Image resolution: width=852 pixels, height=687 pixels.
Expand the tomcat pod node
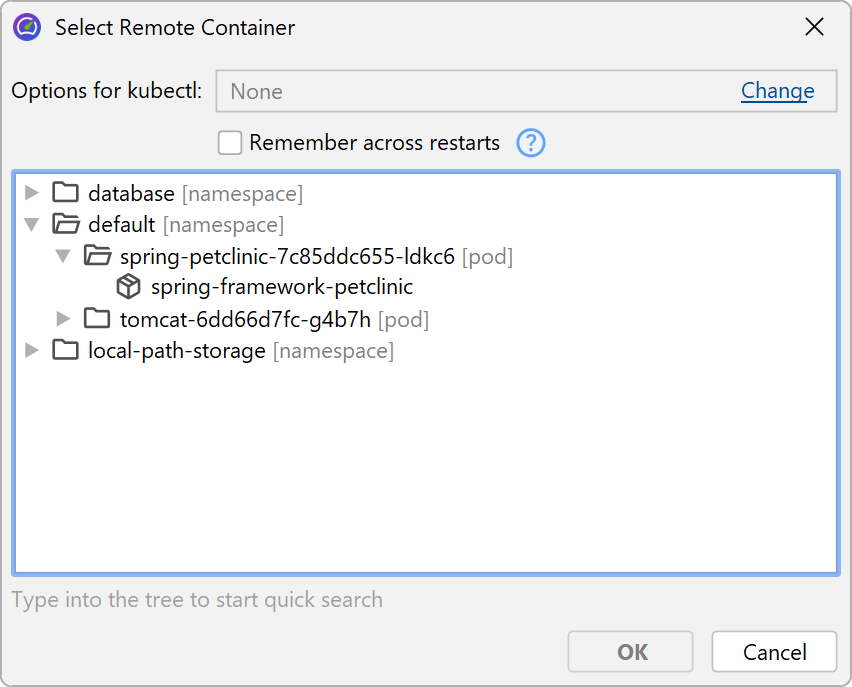click(63, 319)
